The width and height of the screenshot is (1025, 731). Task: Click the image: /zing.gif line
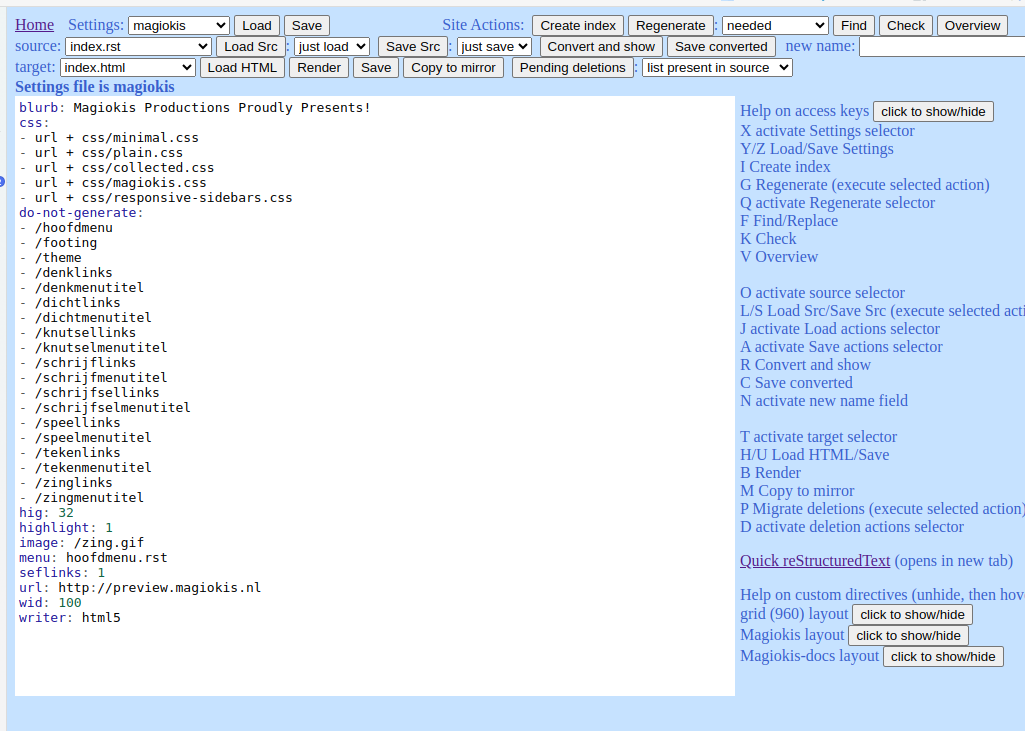[81, 543]
